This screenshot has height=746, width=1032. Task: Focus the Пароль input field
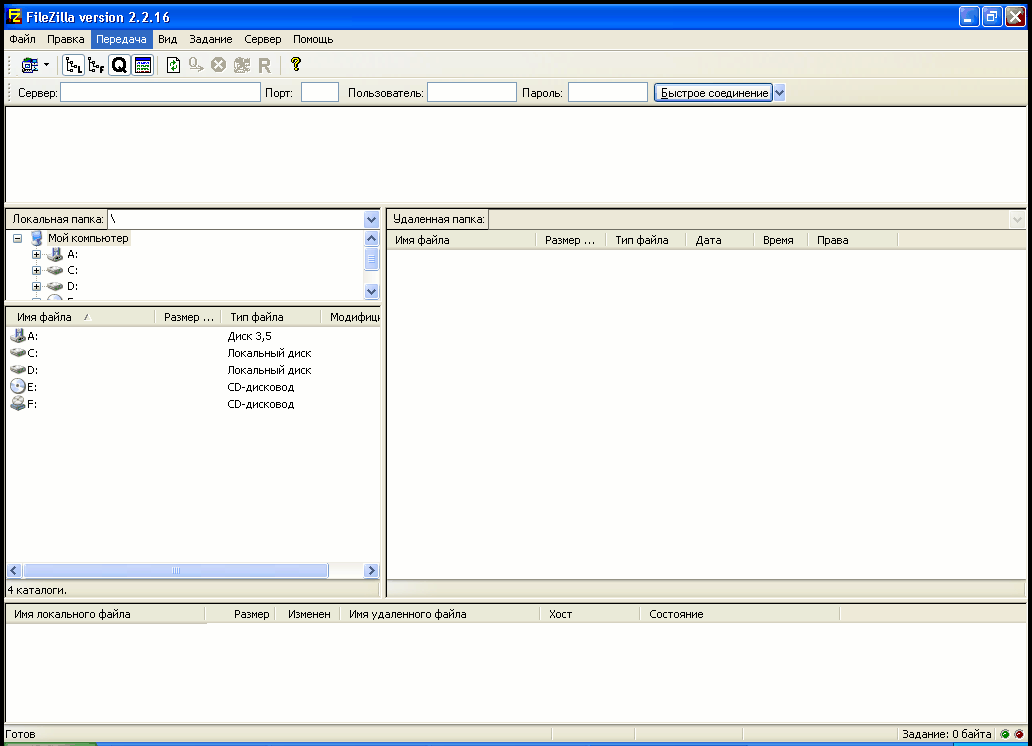[607, 92]
